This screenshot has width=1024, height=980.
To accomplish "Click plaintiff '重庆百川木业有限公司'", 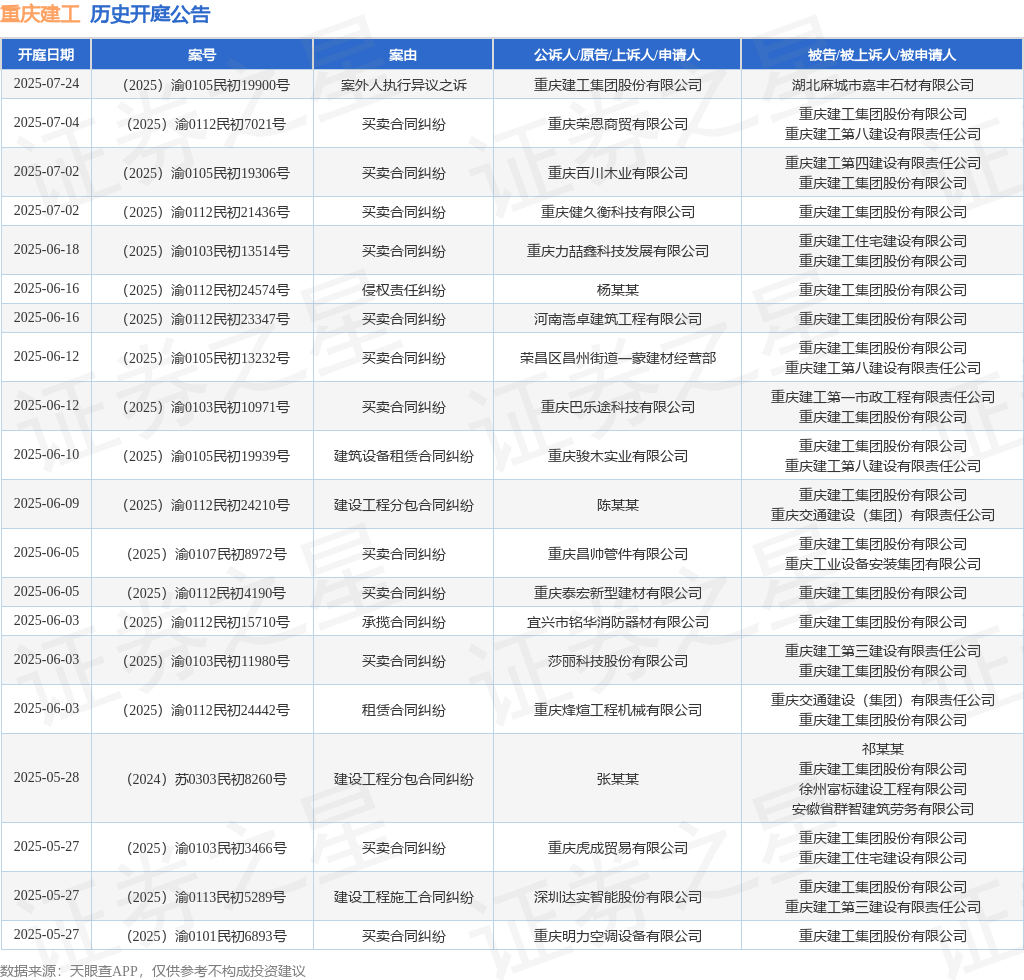I will (617, 173).
